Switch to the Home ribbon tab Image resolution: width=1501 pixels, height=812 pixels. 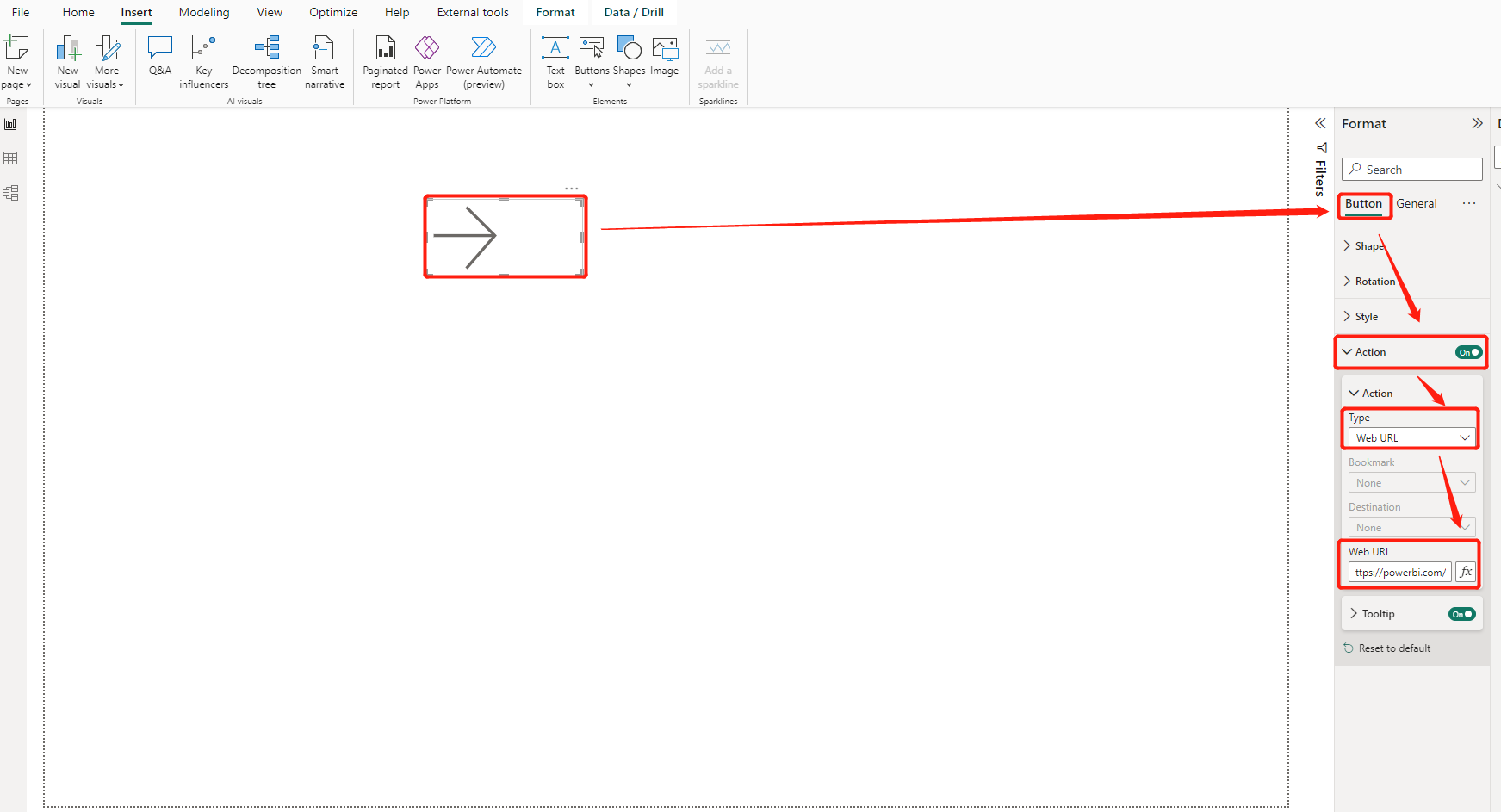click(x=78, y=12)
